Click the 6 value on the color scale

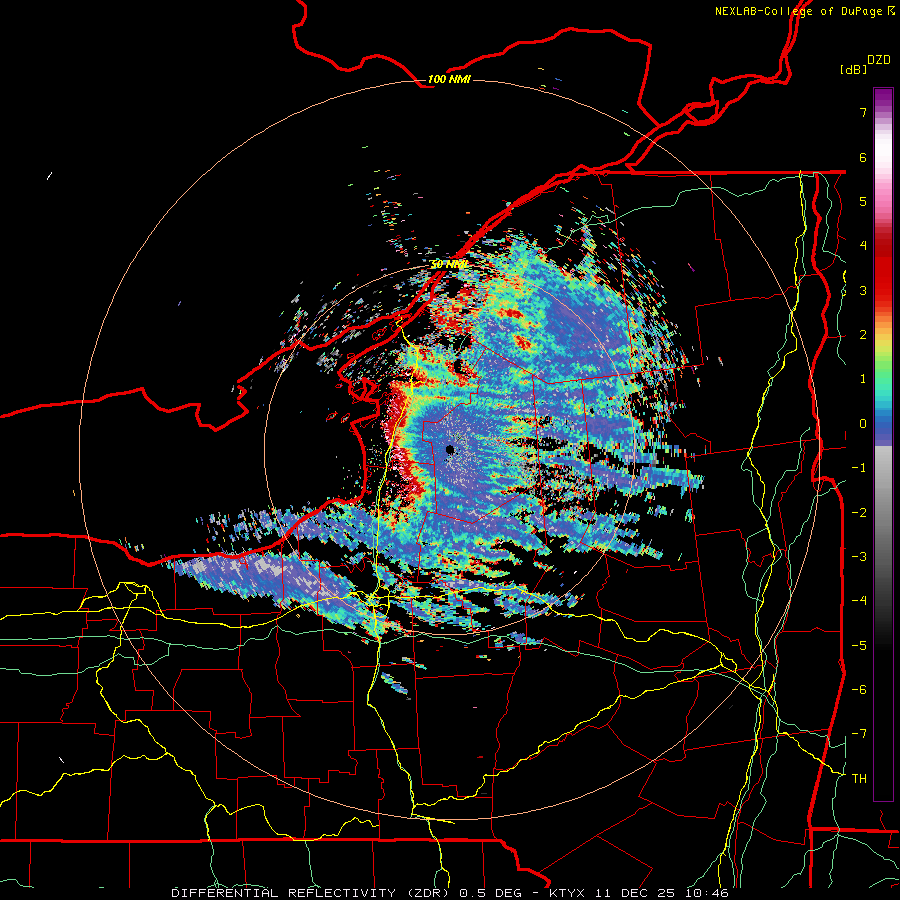coord(863,157)
